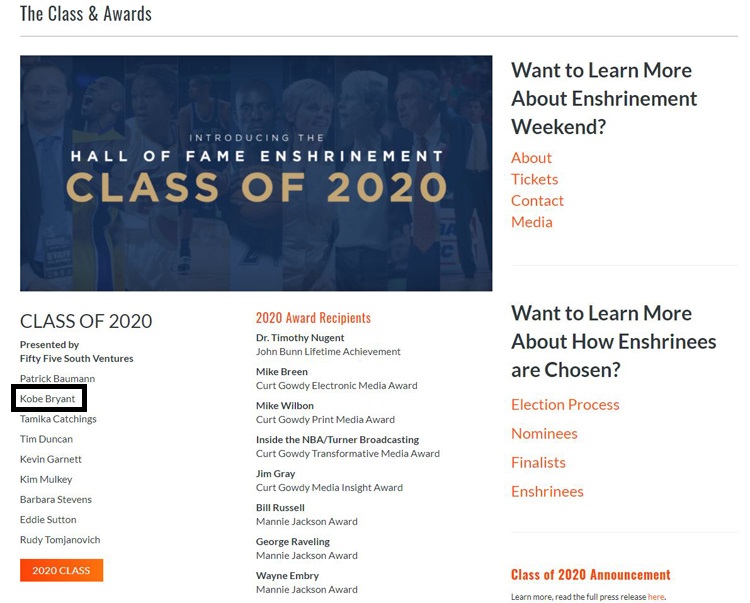Open Tamika Catchings entry

click(x=58, y=419)
